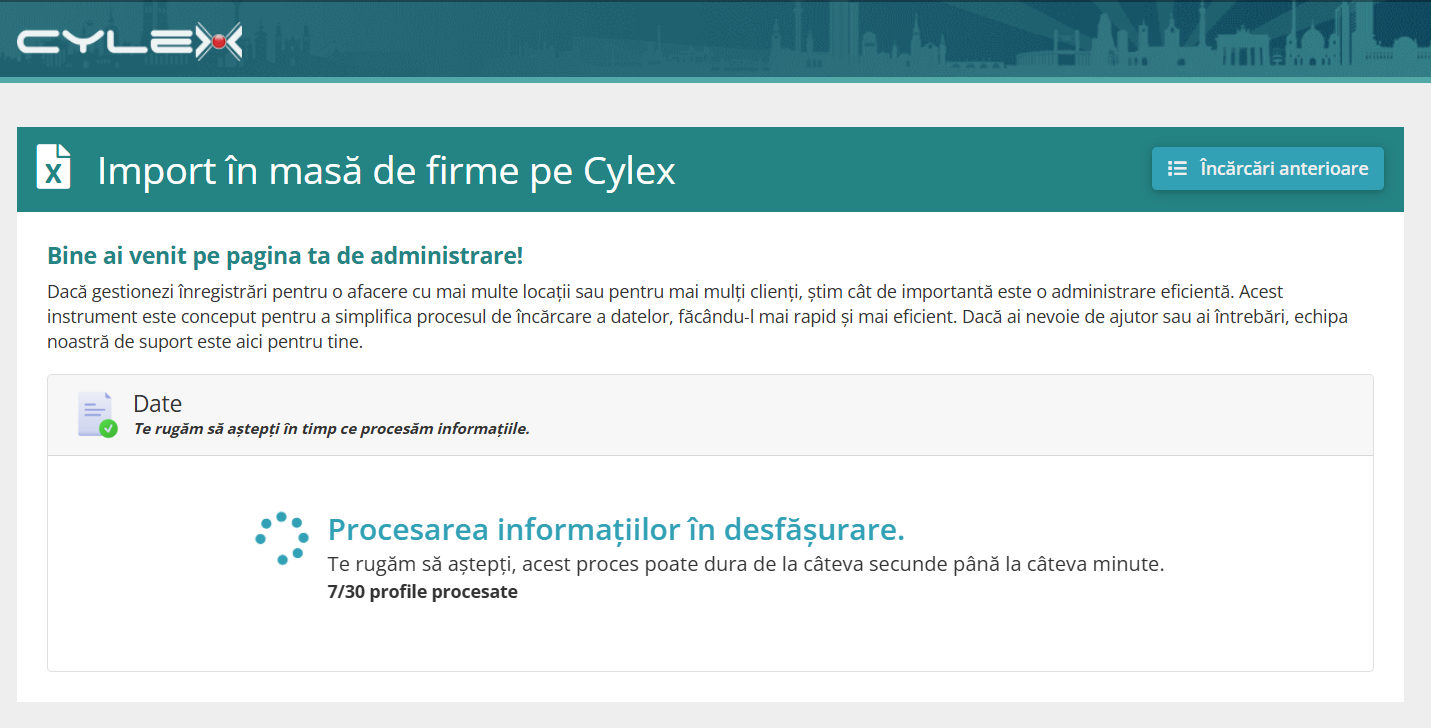Click the green checkmark badge on document icon

tap(109, 429)
